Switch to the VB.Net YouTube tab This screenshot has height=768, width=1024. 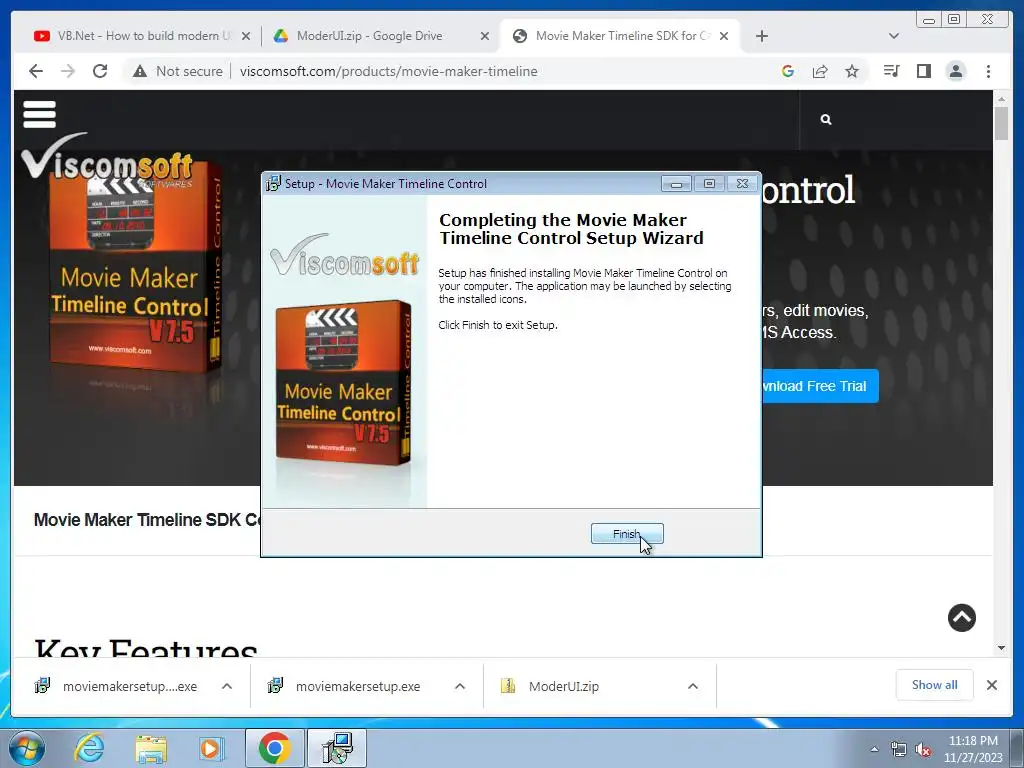tap(143, 36)
